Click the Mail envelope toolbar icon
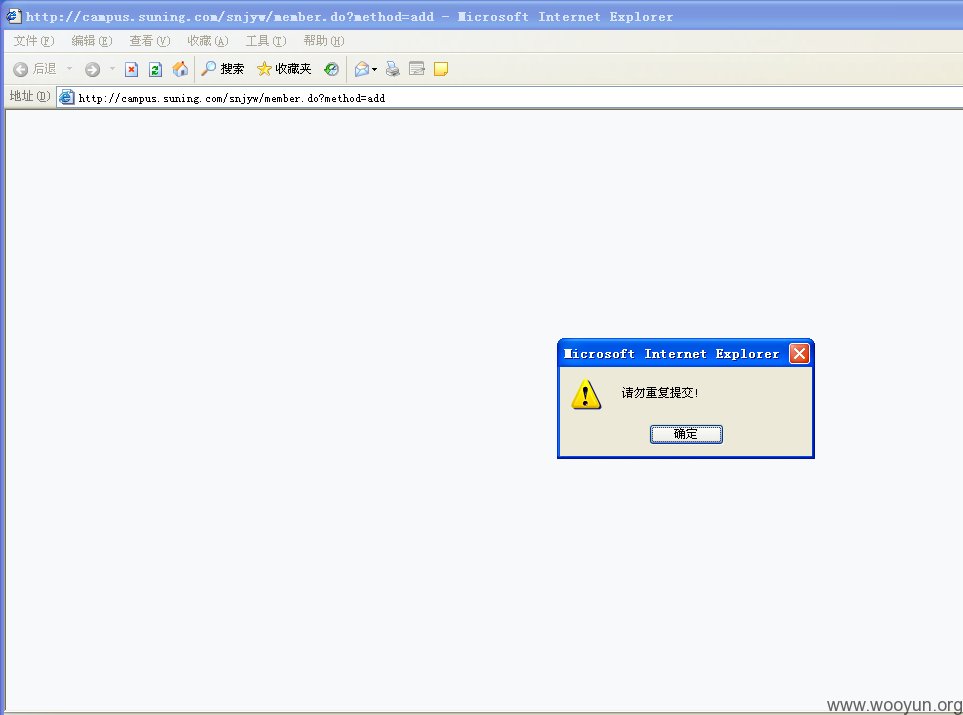Viewport: 963px width, 715px height. pyautogui.click(x=362, y=69)
